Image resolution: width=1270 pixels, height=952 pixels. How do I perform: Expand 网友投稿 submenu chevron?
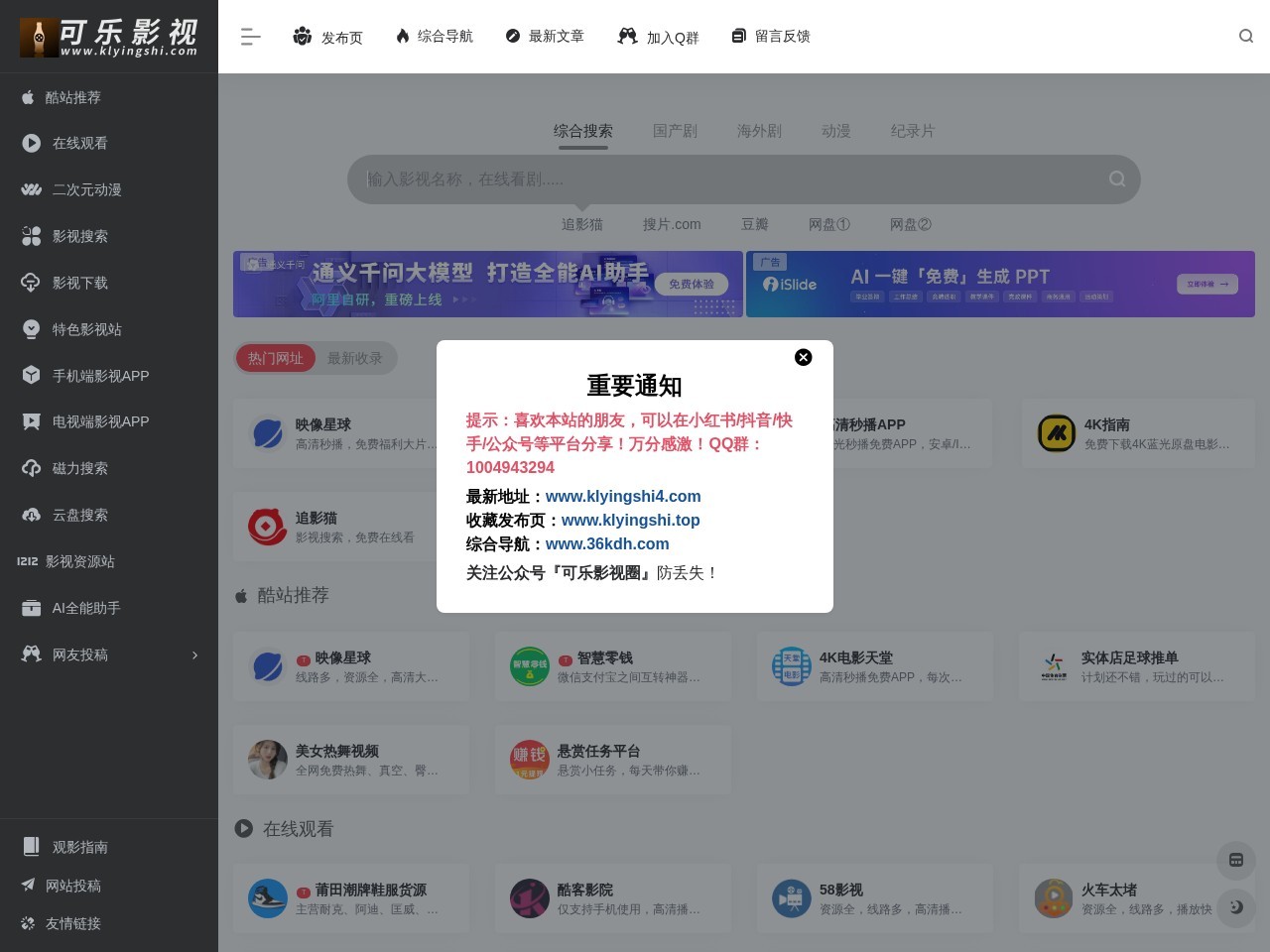point(194,654)
